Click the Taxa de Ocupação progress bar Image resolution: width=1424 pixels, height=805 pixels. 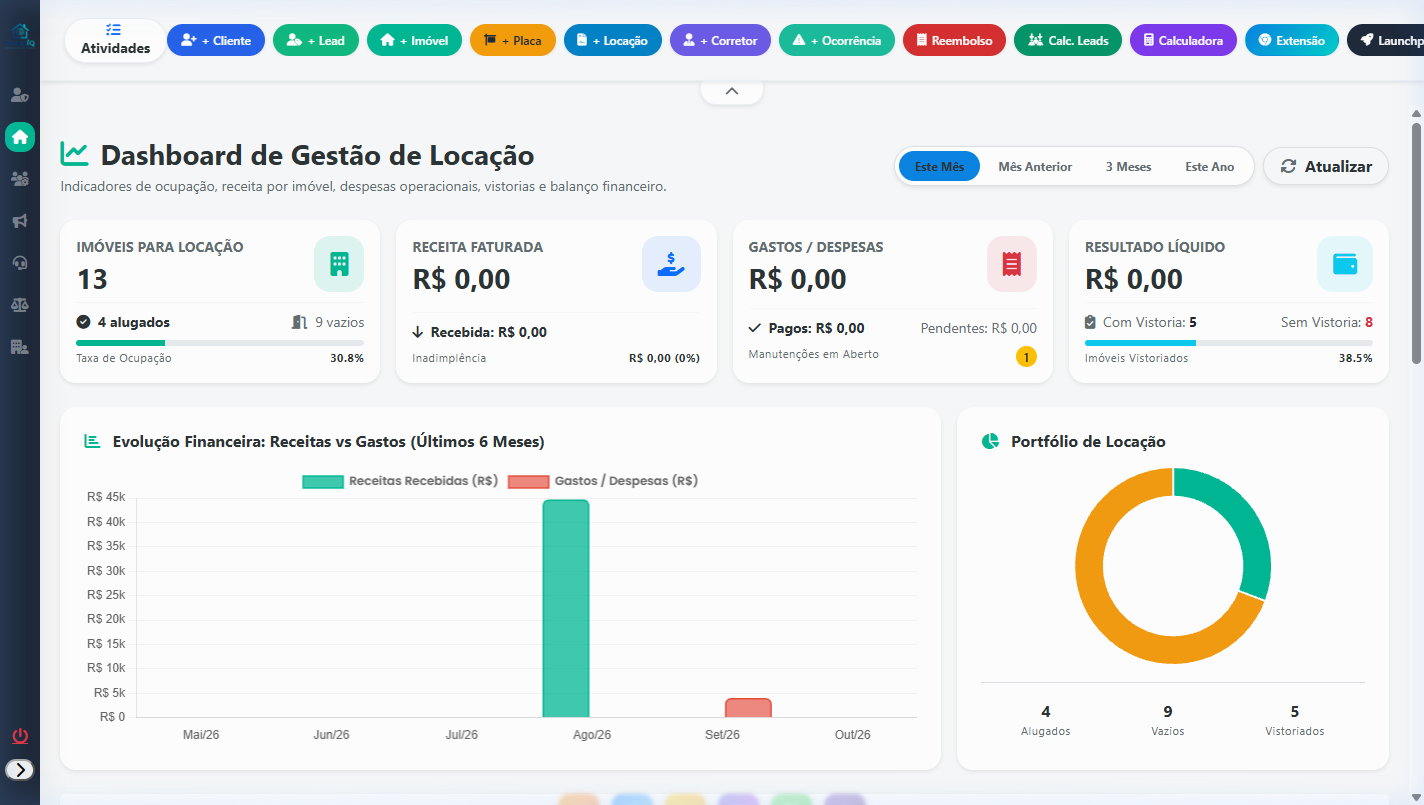pyautogui.click(x=220, y=343)
